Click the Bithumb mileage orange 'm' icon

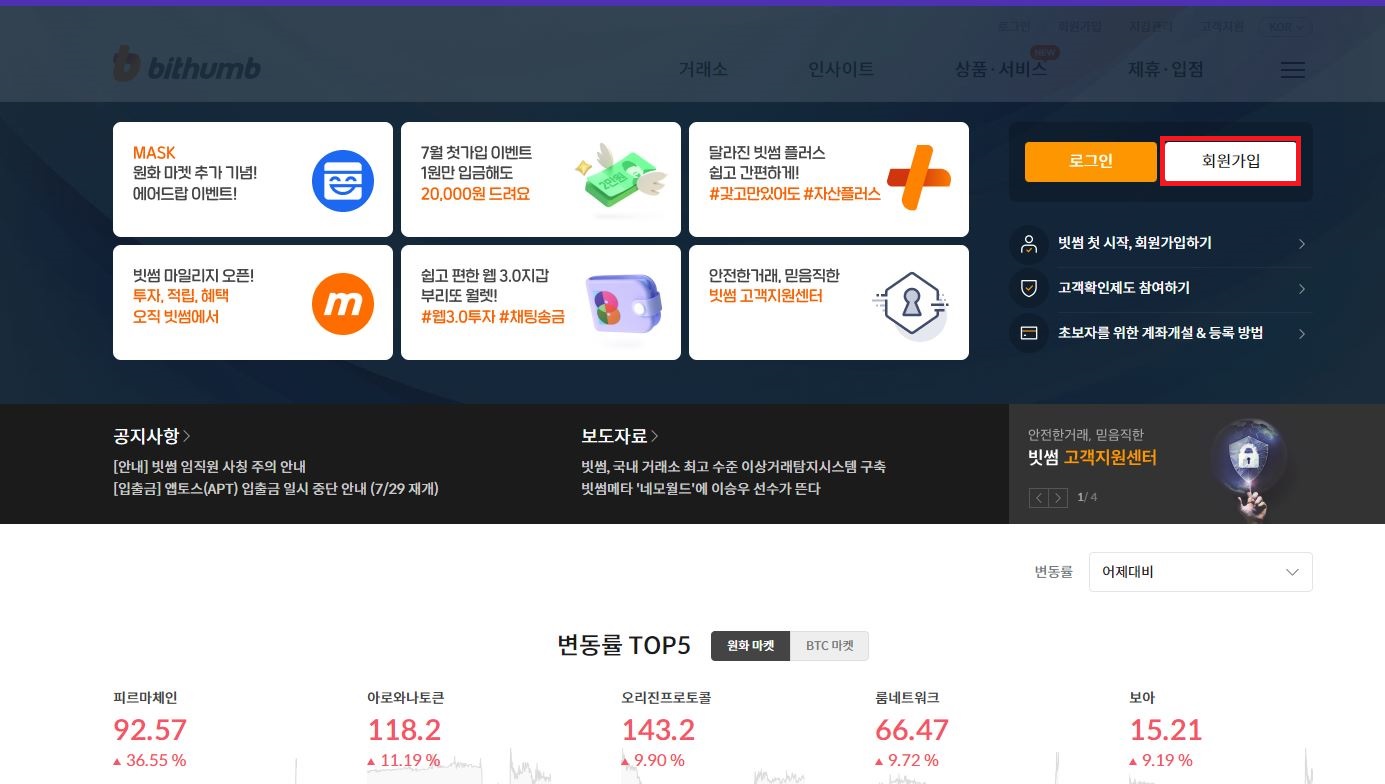click(343, 302)
